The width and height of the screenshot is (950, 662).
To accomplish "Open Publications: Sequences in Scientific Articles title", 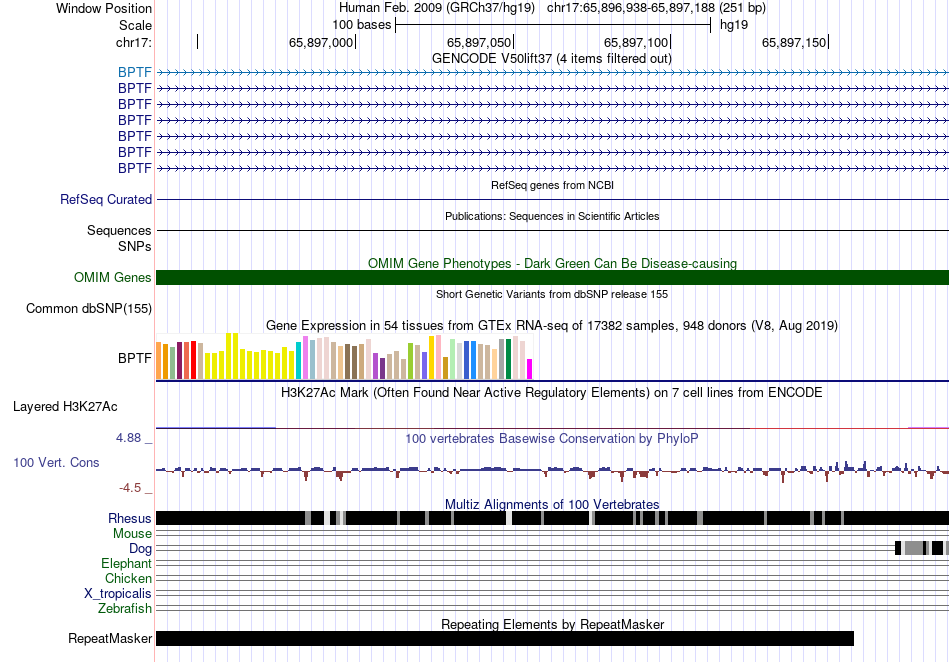I will 552,216.
